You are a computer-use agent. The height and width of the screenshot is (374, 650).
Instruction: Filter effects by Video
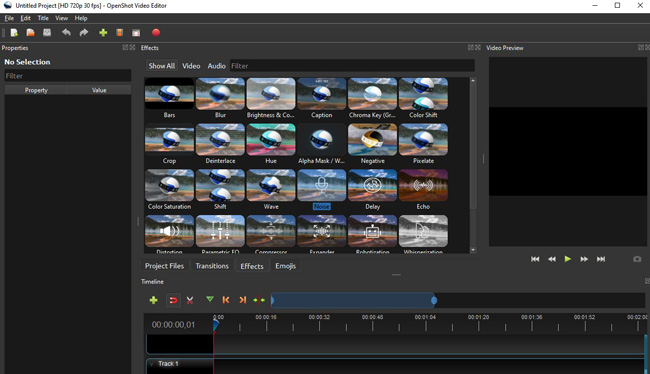pos(191,66)
